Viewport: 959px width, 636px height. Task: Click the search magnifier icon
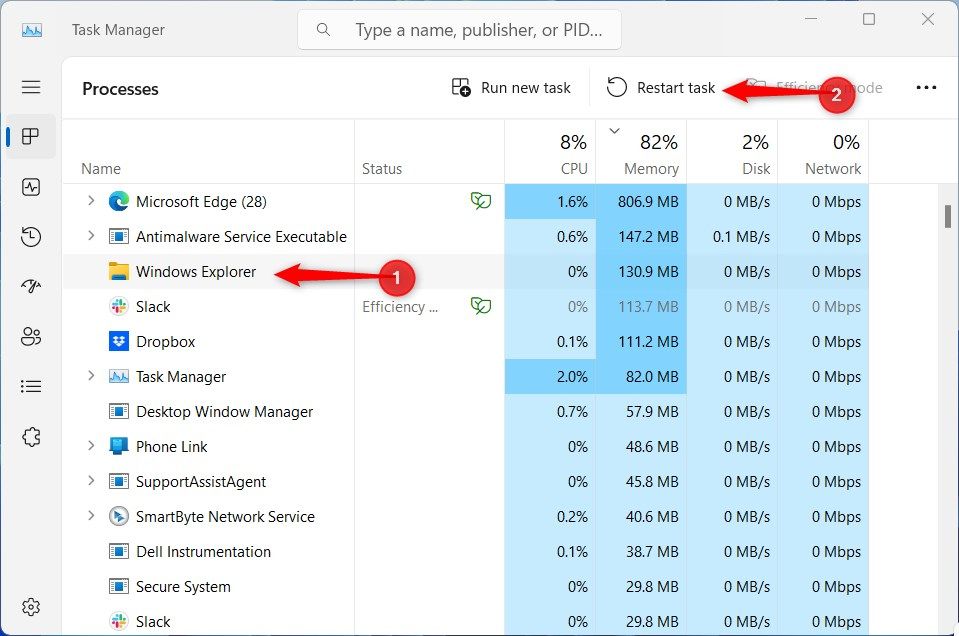324,29
